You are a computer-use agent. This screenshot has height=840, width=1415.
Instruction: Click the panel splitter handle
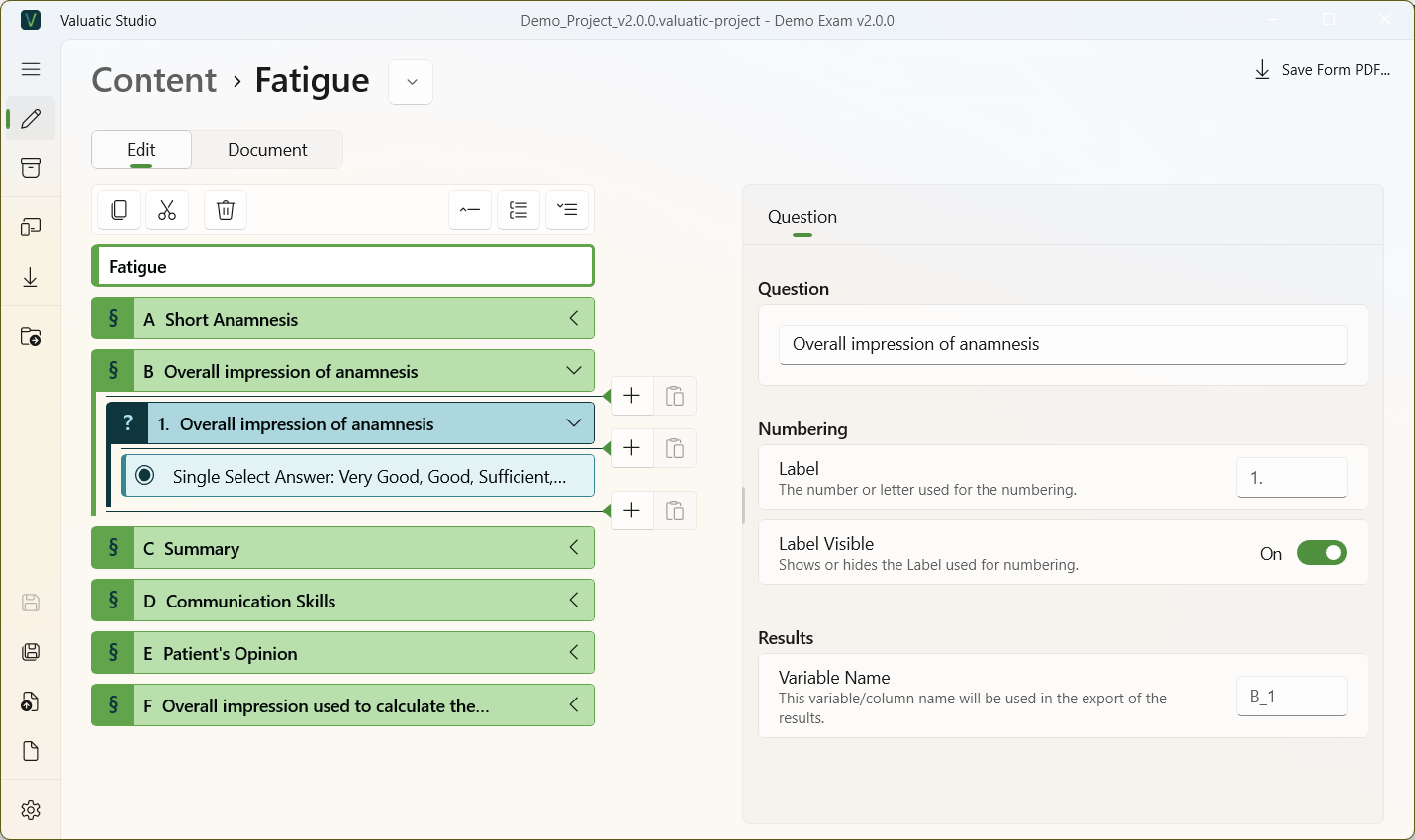[x=743, y=506]
